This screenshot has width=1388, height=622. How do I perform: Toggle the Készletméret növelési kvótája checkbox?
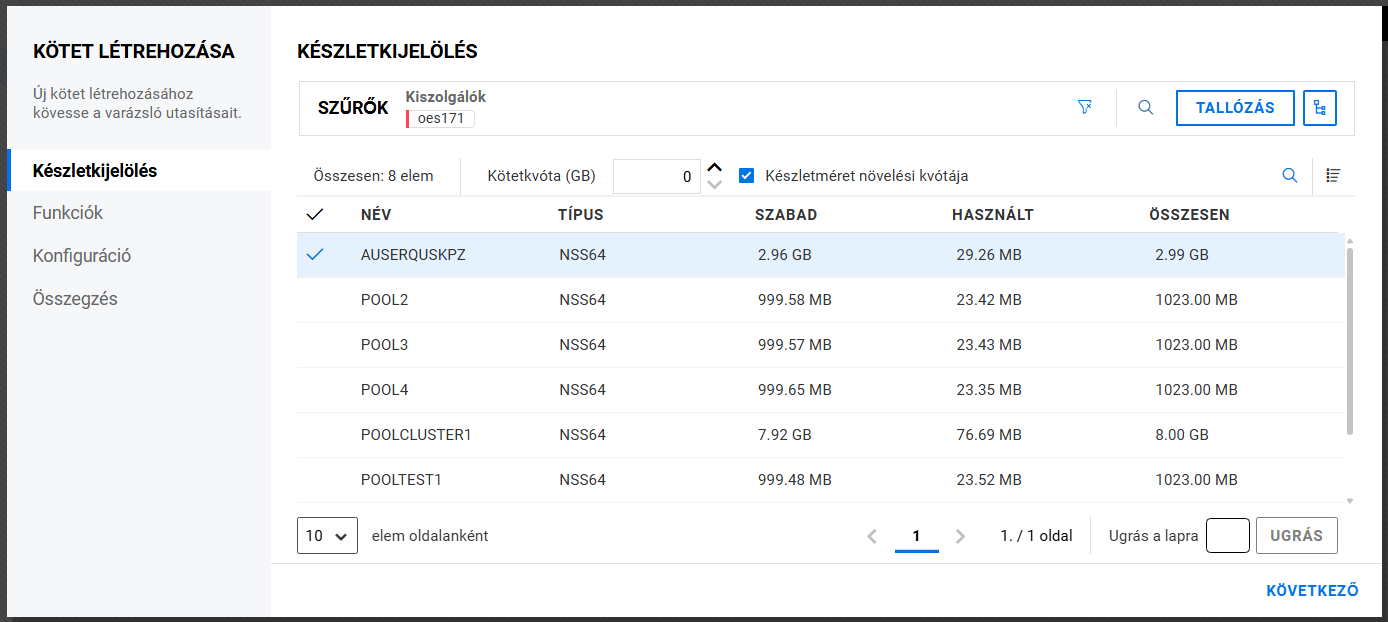pos(746,176)
